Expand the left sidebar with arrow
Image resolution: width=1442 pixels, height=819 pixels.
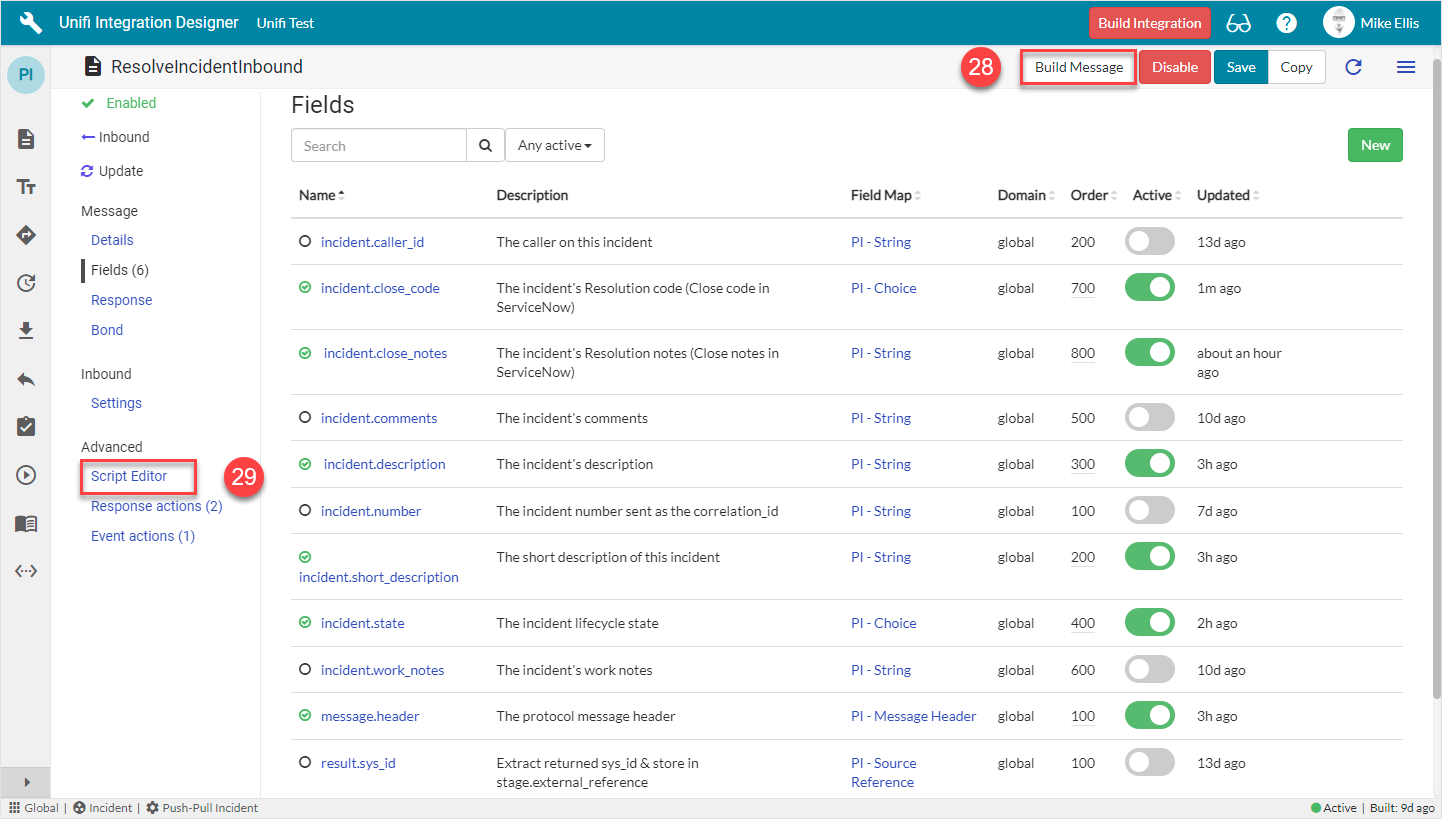[26, 782]
